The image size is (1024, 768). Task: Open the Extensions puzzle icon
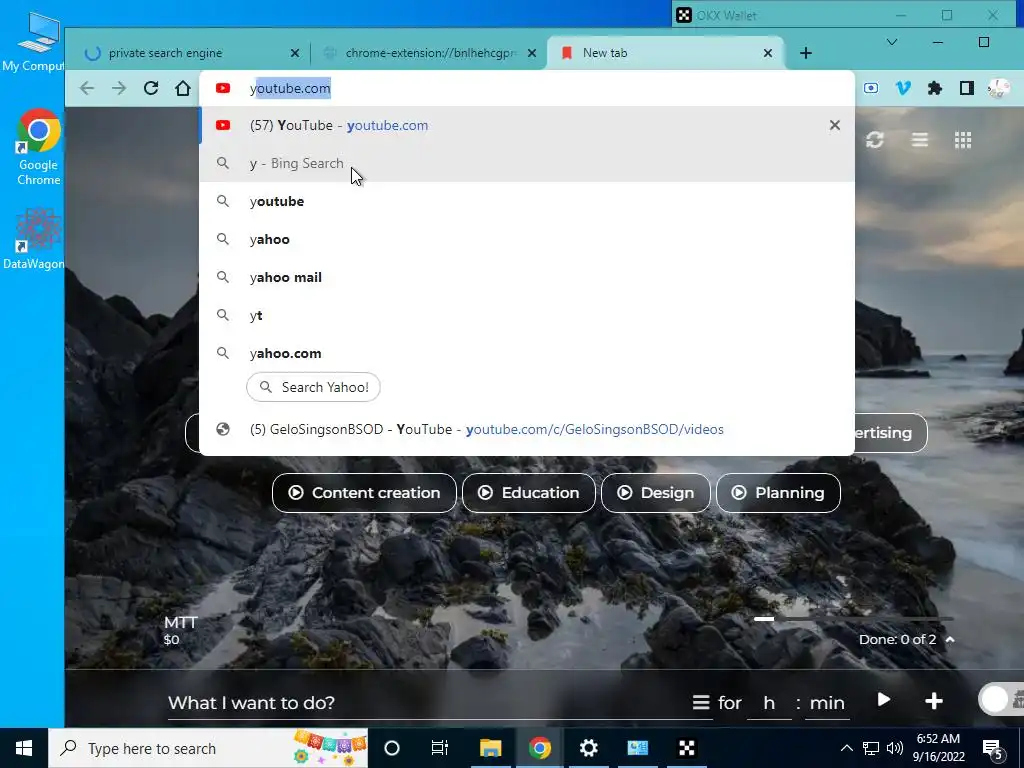(935, 88)
